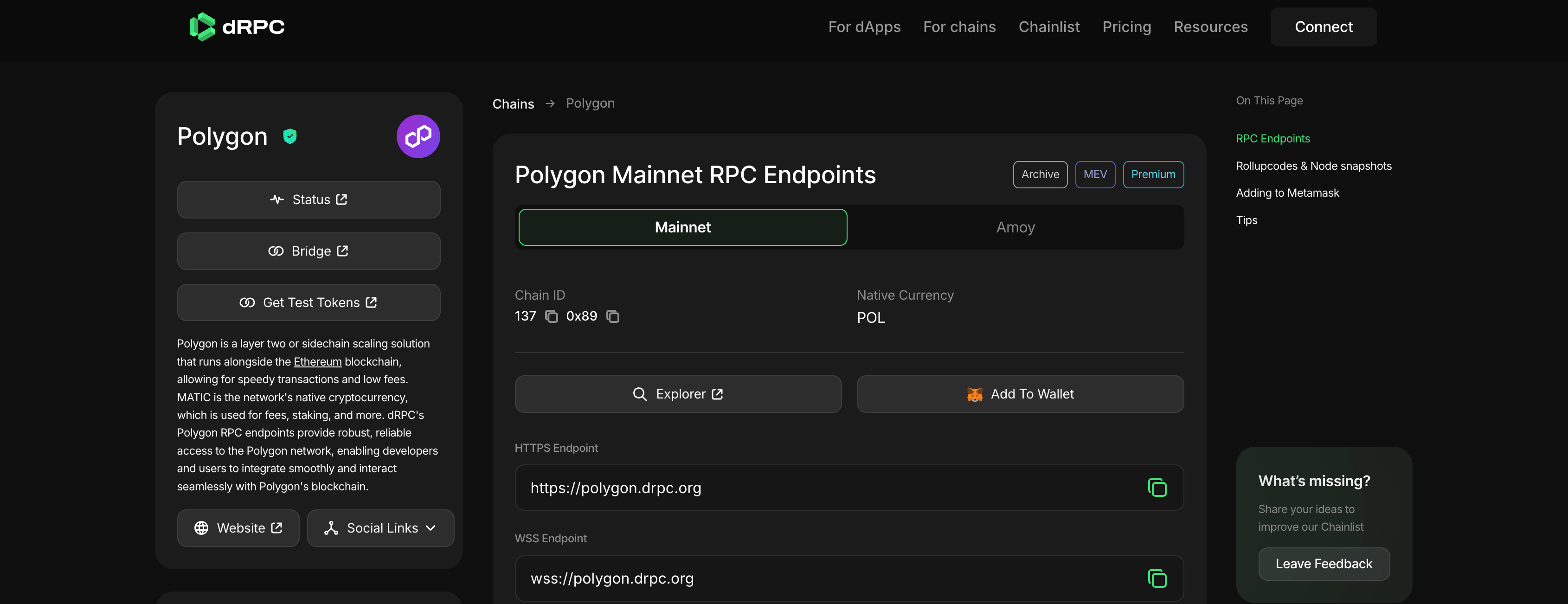Expand the Social Links dropdown
The height and width of the screenshot is (604, 1568).
point(380,528)
